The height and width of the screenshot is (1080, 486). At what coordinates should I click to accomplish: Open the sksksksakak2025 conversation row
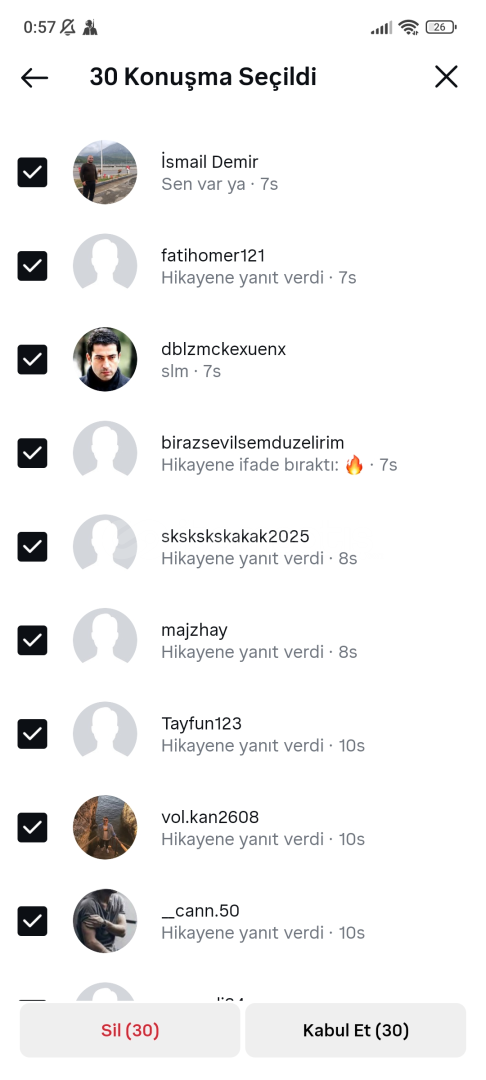[243, 547]
